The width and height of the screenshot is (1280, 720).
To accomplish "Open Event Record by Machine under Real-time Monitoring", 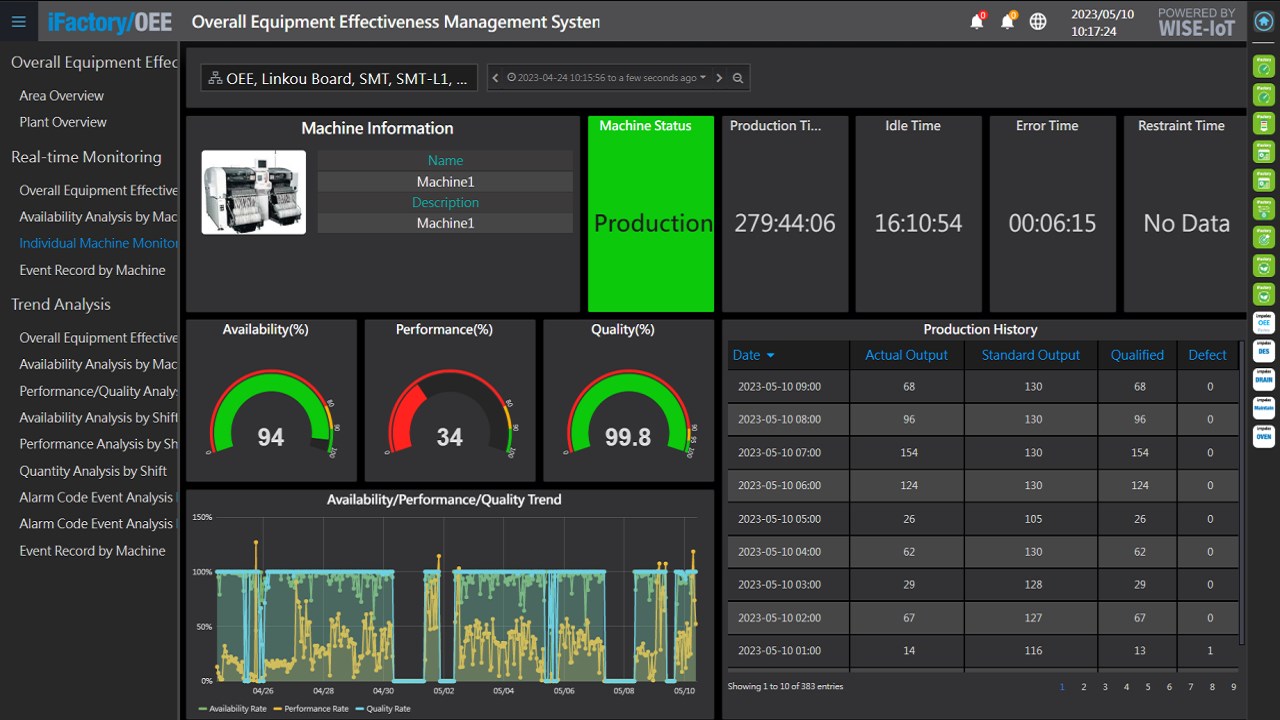I will coord(92,270).
